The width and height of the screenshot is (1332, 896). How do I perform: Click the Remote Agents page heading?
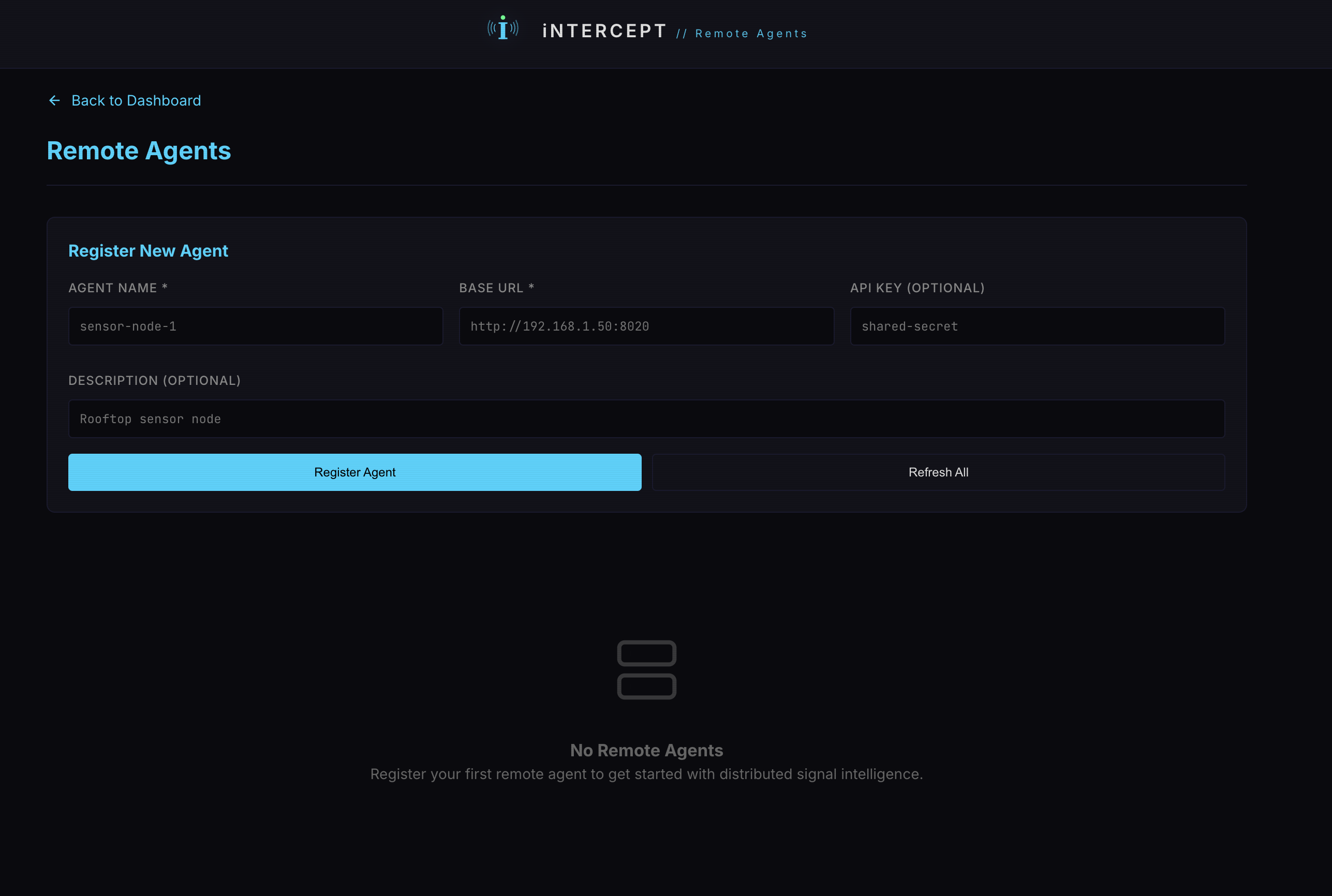point(139,151)
